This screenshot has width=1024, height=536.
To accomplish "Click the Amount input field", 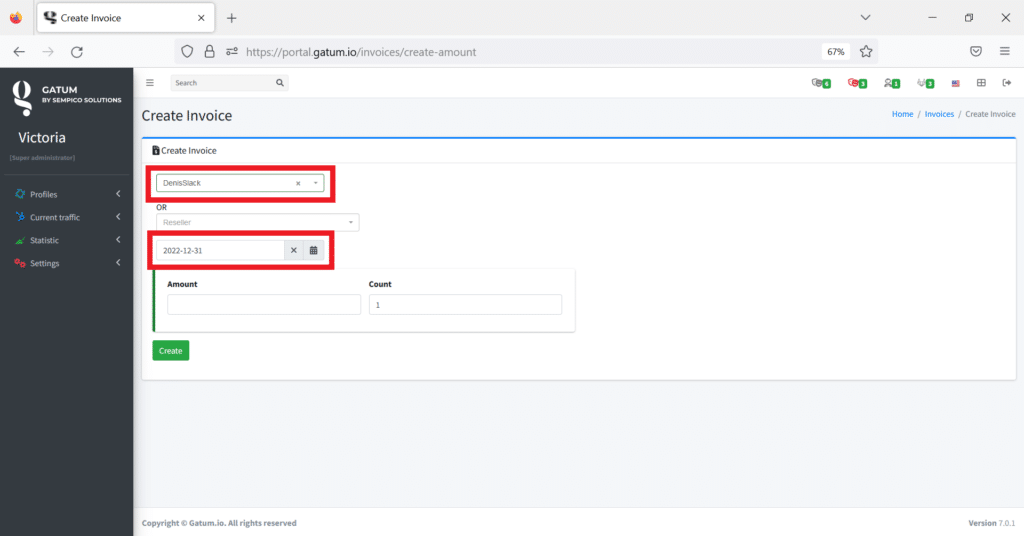I will [263, 305].
